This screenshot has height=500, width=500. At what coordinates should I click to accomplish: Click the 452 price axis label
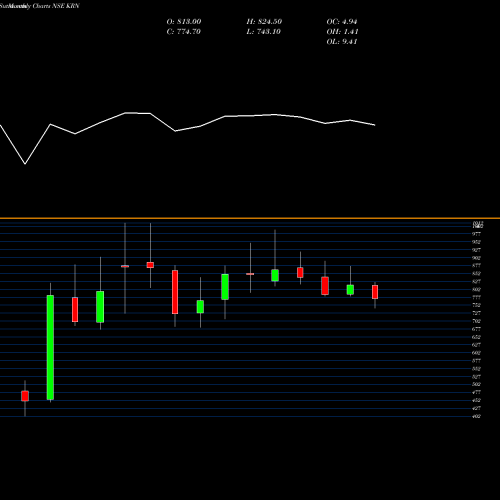click(x=476, y=400)
